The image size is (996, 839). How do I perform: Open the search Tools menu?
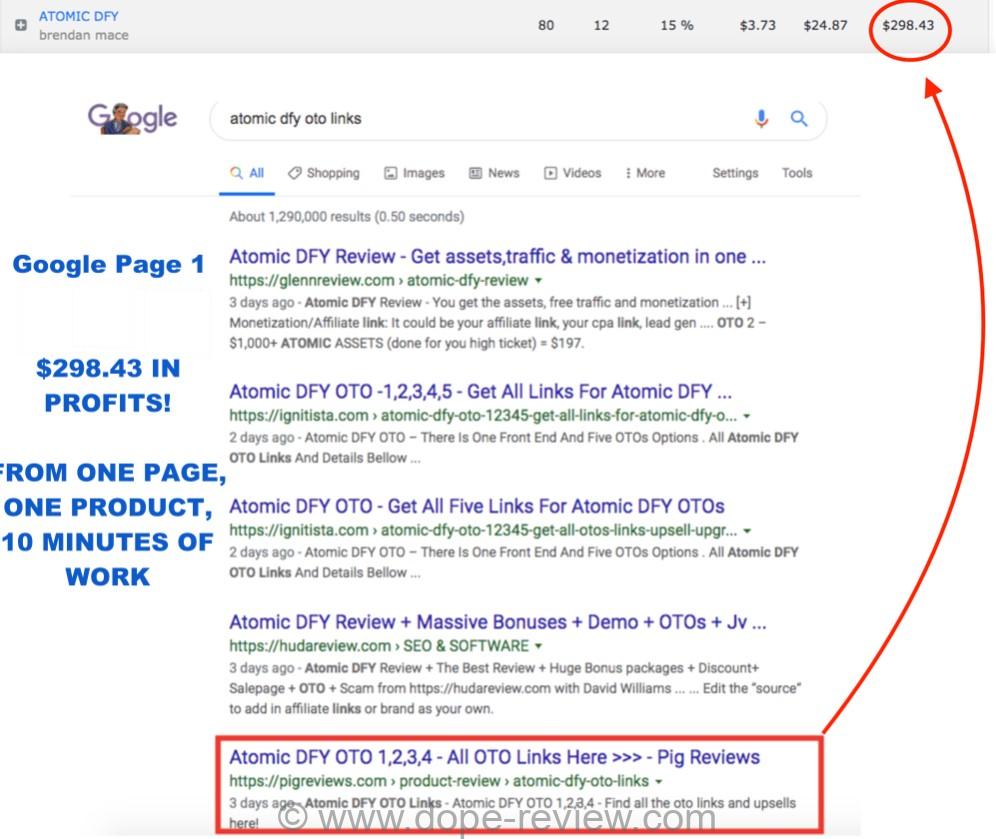click(797, 173)
